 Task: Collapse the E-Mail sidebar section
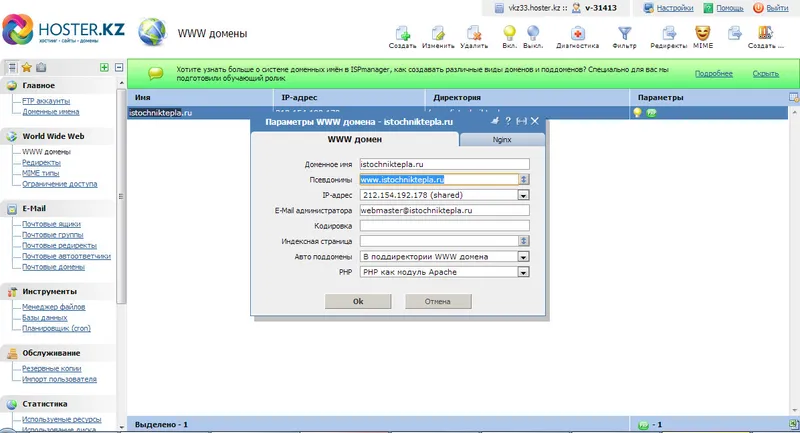click(34, 209)
